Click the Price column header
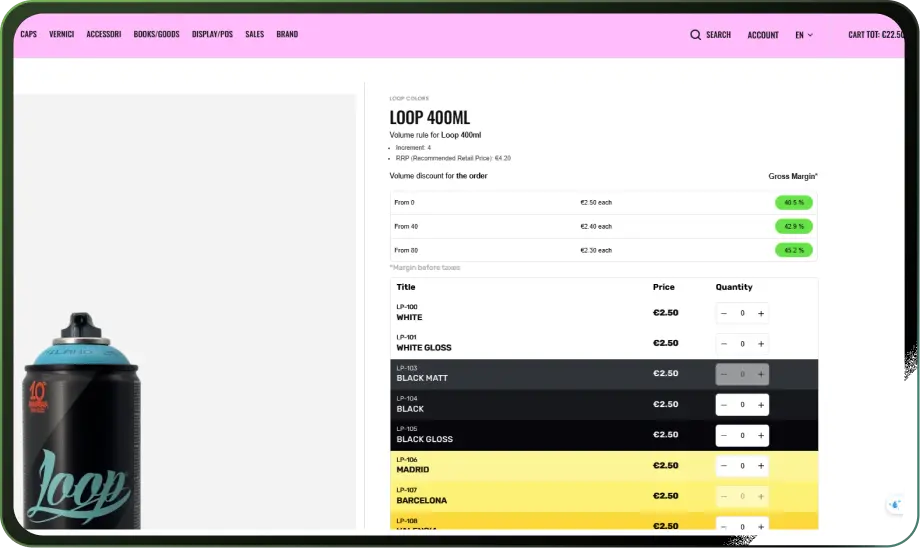Viewport: 920px width, 548px height. coord(664,287)
